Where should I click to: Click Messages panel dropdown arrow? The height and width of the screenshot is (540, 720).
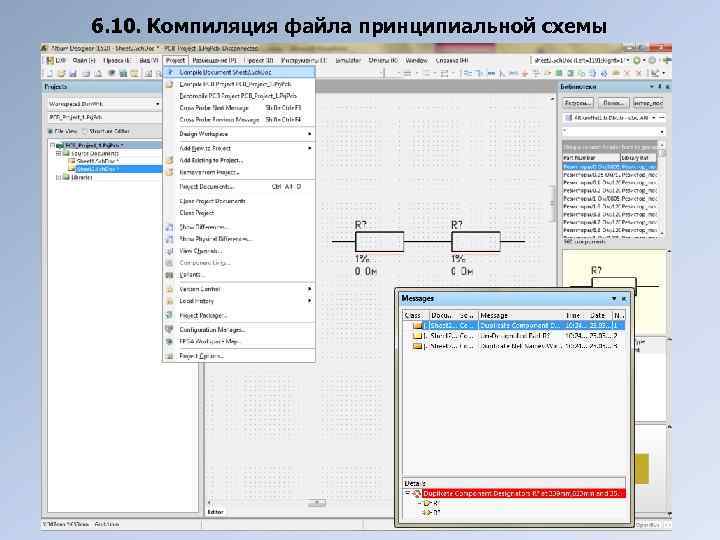(x=613, y=298)
